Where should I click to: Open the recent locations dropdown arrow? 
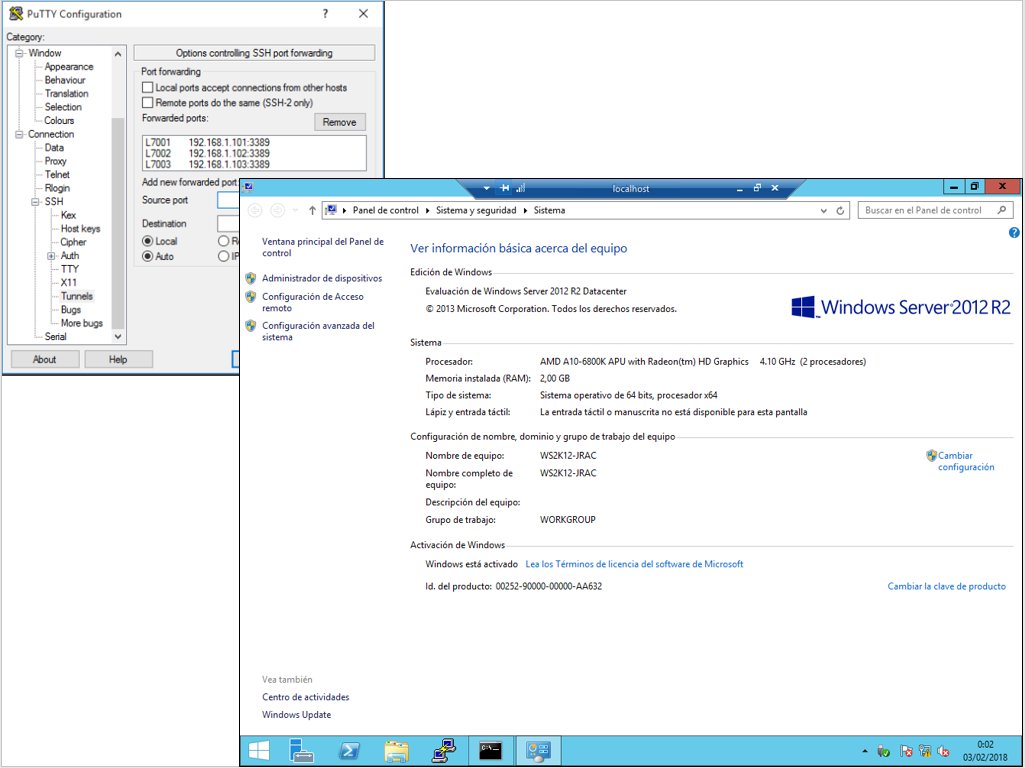pyautogui.click(x=295, y=210)
